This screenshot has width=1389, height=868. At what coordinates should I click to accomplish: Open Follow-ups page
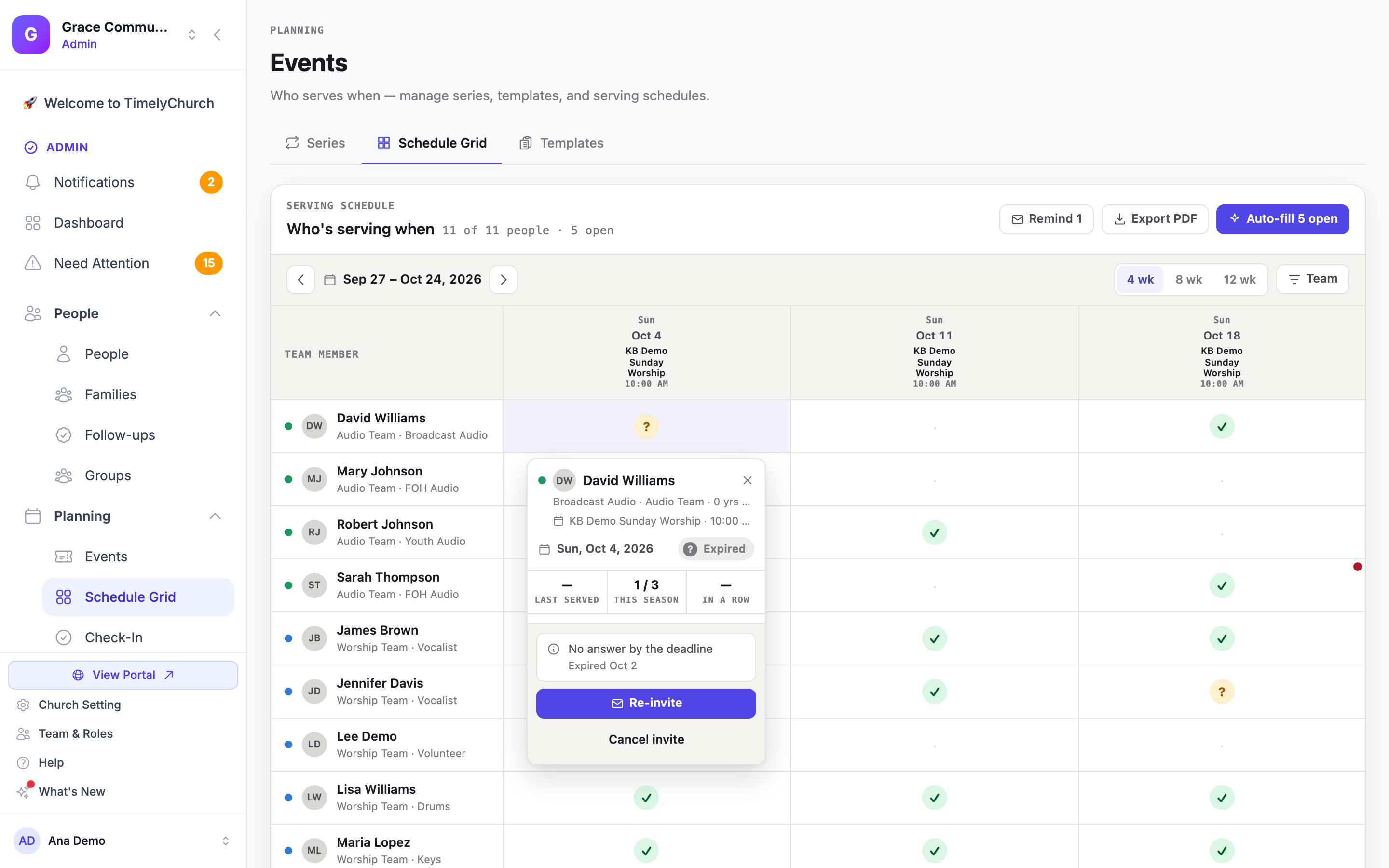[138, 435]
